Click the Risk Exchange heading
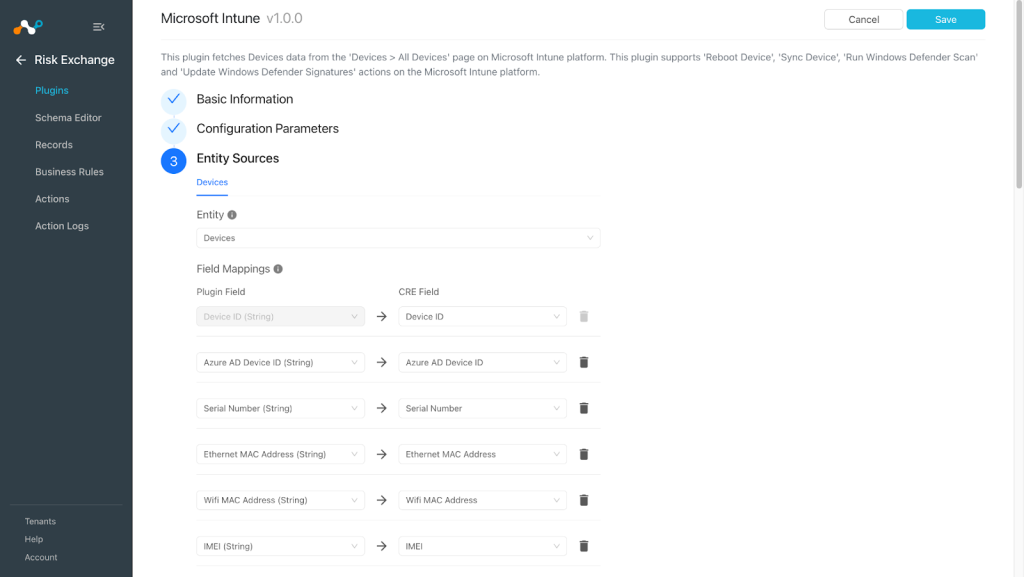Image resolution: width=1024 pixels, height=577 pixels. [x=74, y=60]
